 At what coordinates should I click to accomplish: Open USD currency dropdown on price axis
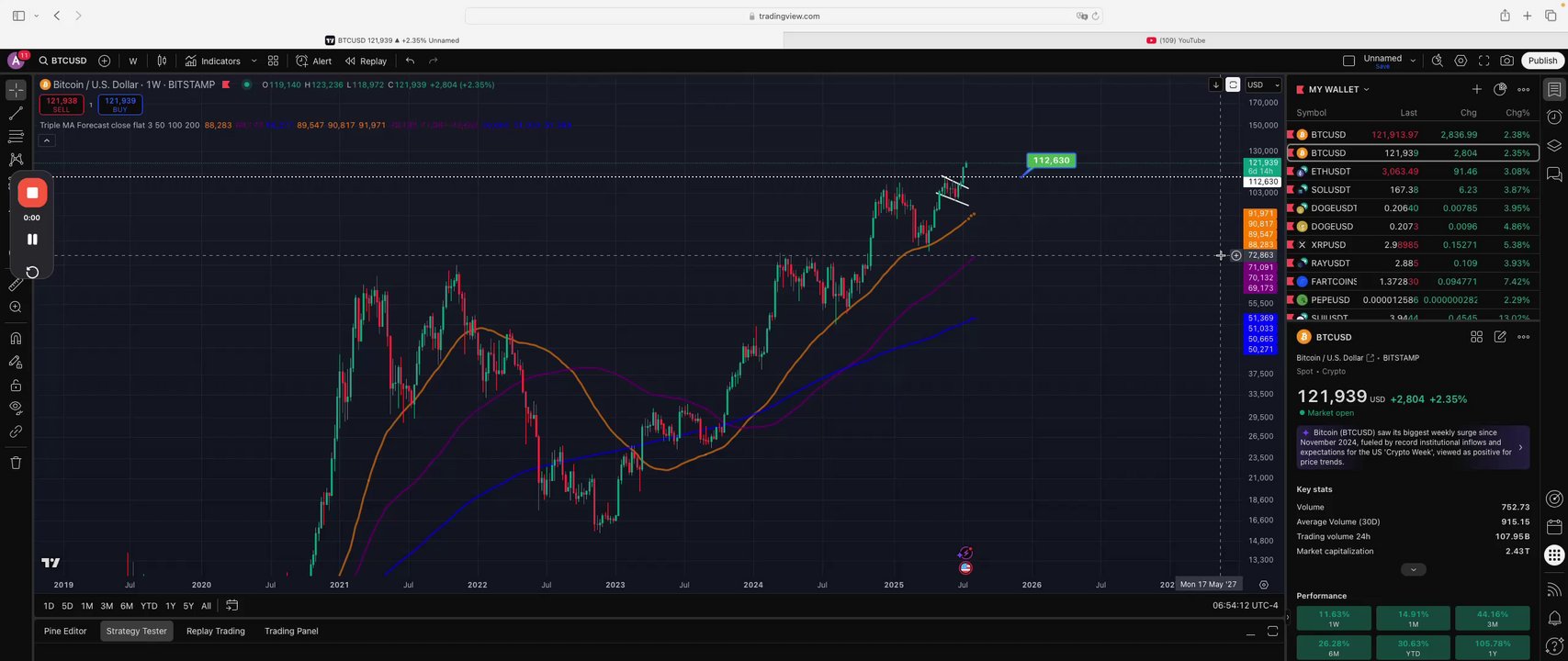coord(1263,85)
